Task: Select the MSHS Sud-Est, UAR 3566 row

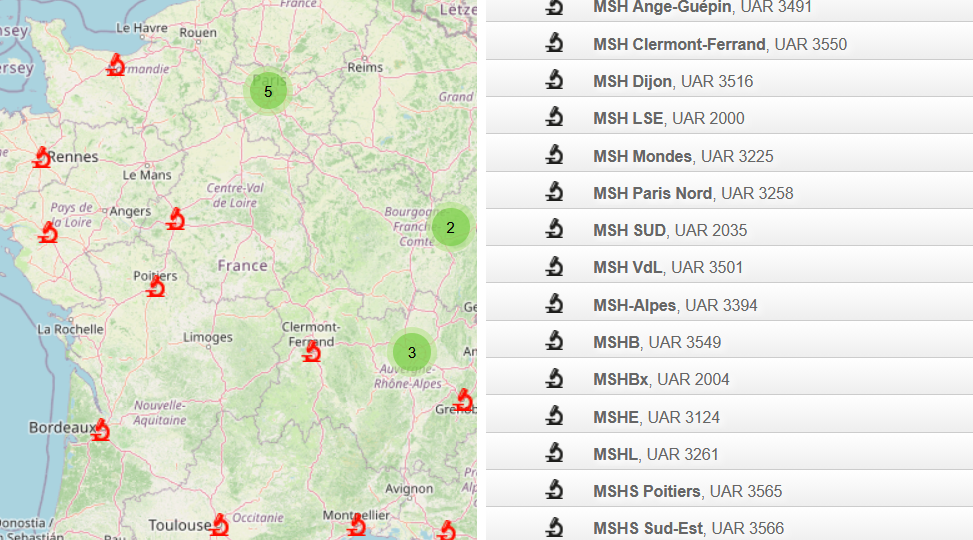Action: click(729, 524)
